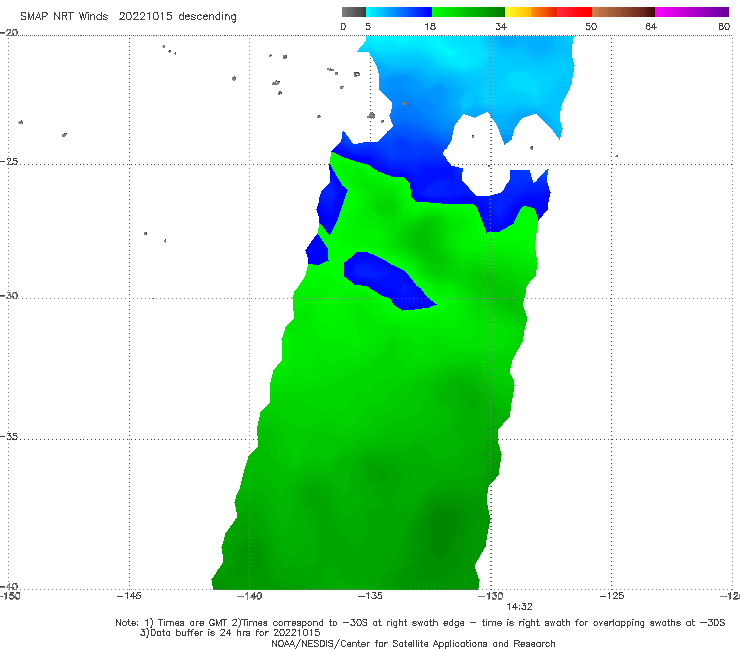
Task: Click the latitude label '-25'
Action: coord(9,162)
